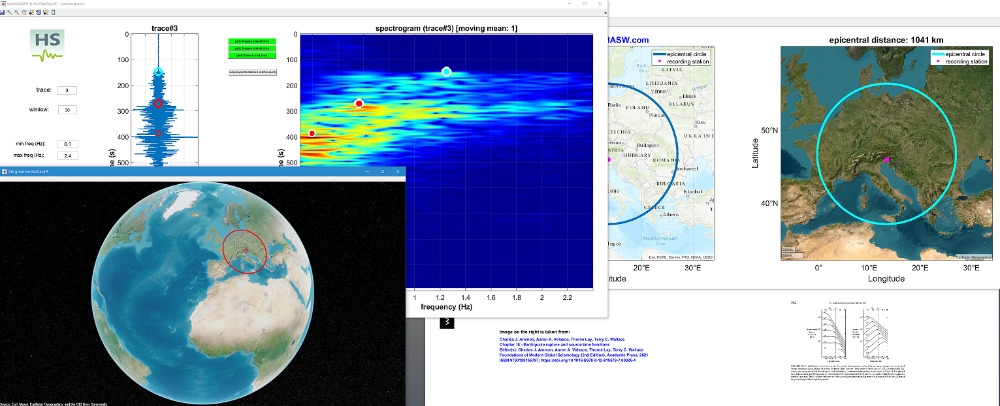Click the cyan marker on the spectrogram
1000x406 pixels.
tap(446, 71)
